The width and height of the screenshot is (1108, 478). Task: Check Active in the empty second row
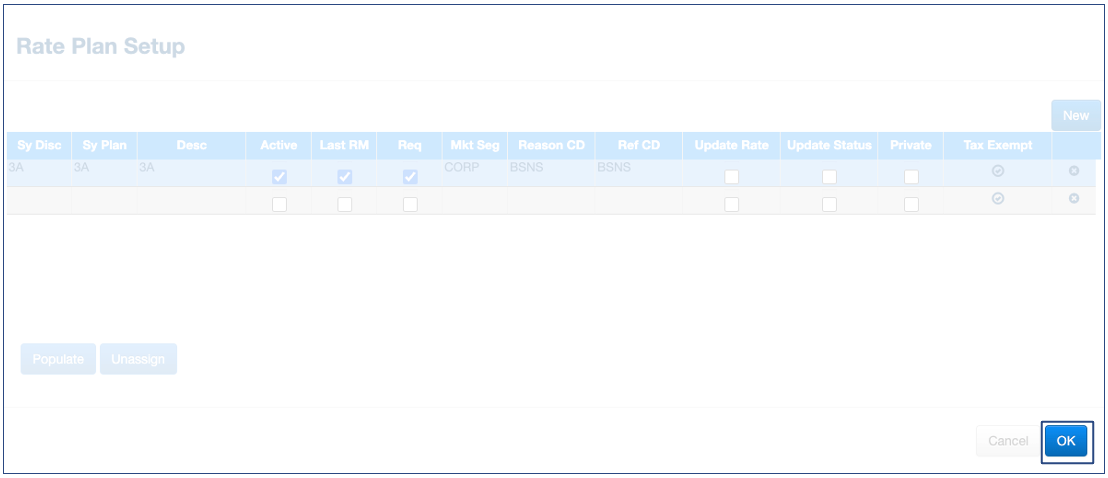(279, 204)
